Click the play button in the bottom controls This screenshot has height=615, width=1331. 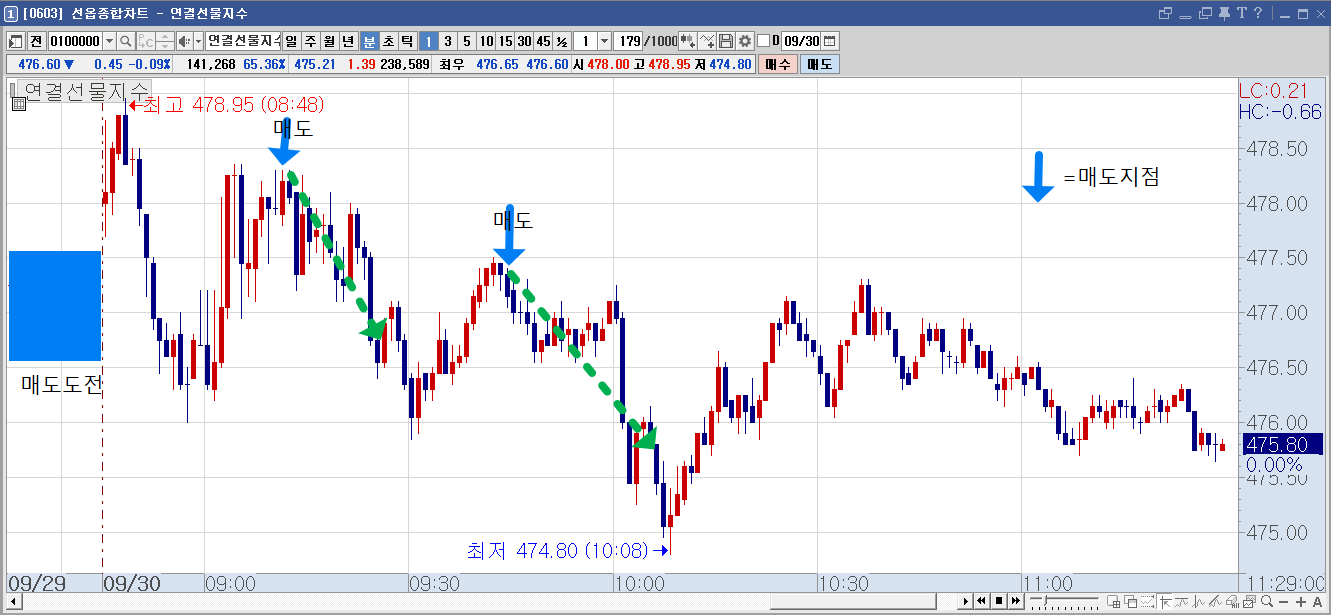(966, 602)
